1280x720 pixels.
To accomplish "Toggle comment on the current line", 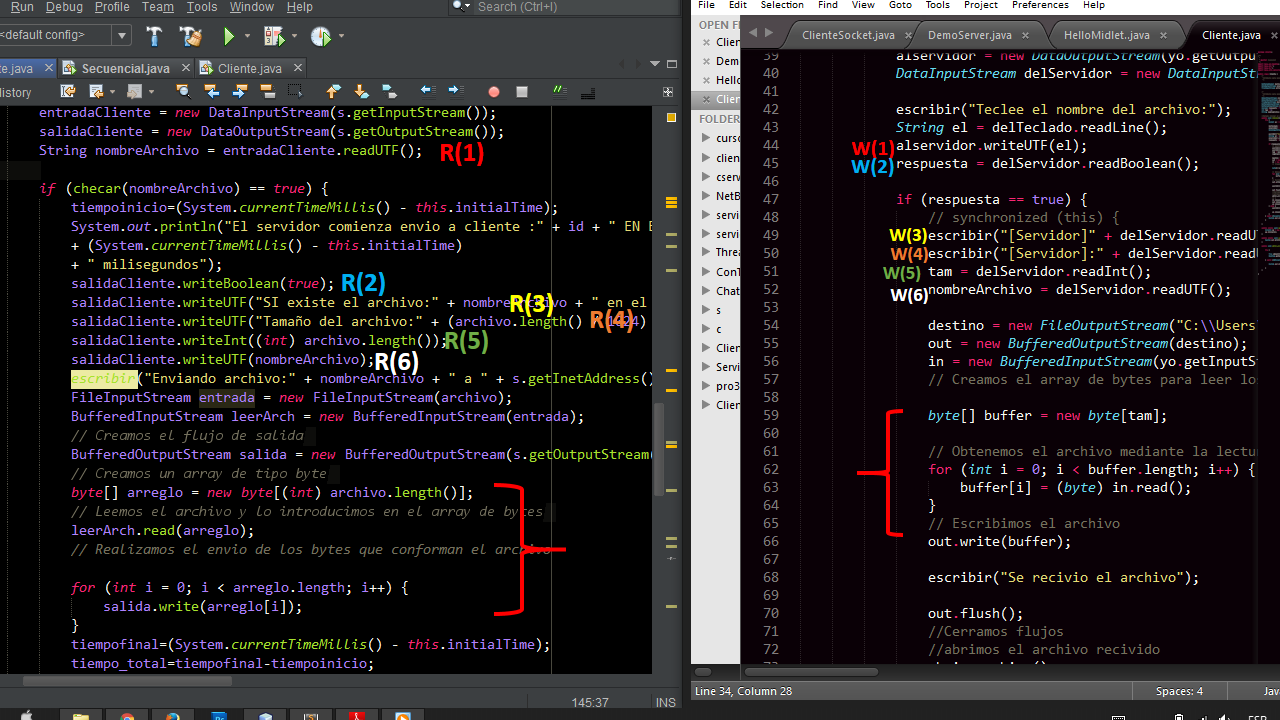I will tap(559, 92).
